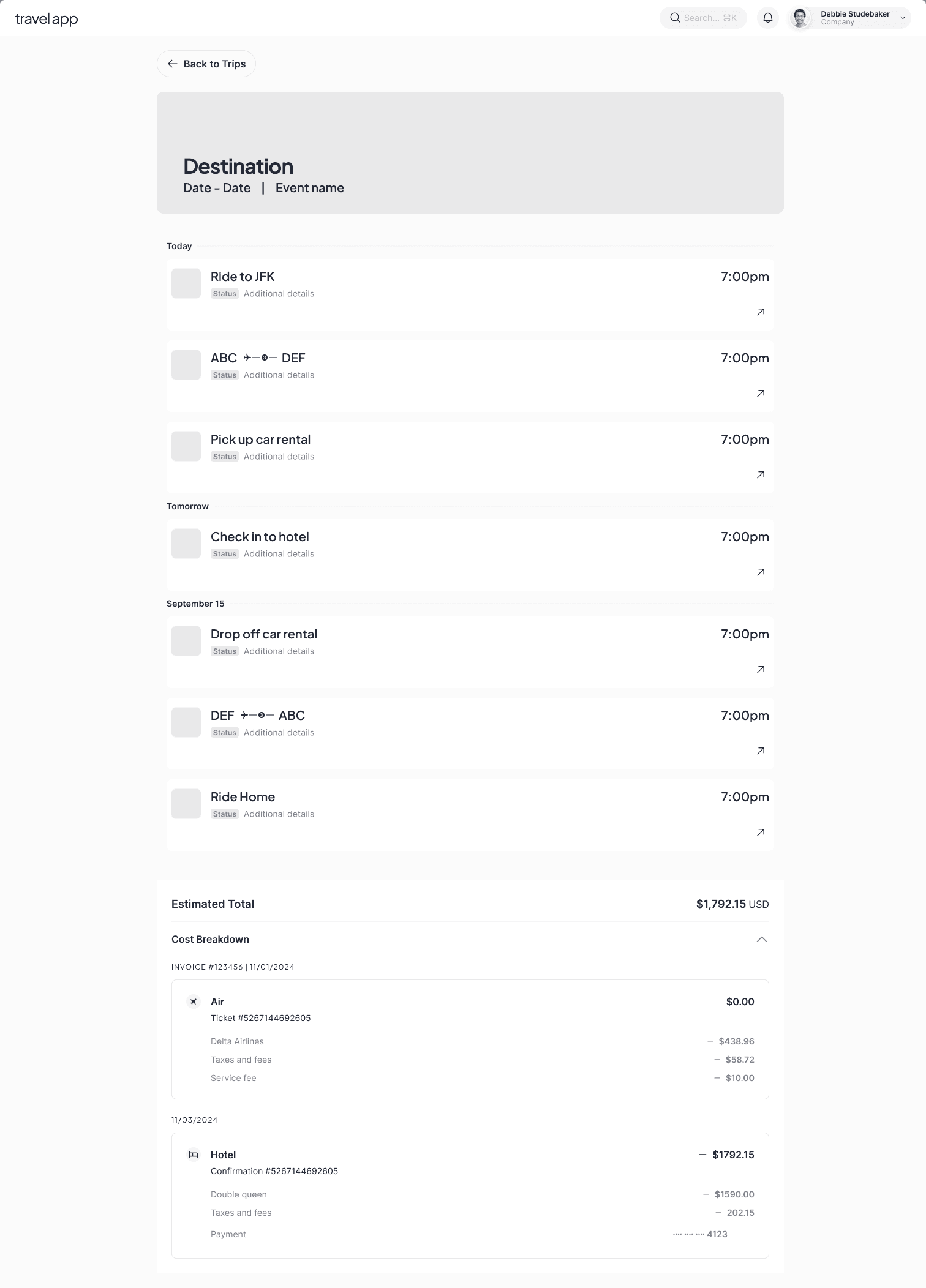The width and height of the screenshot is (926, 1288).
Task: Click Debbie Studebaker's profile avatar
Action: point(800,18)
